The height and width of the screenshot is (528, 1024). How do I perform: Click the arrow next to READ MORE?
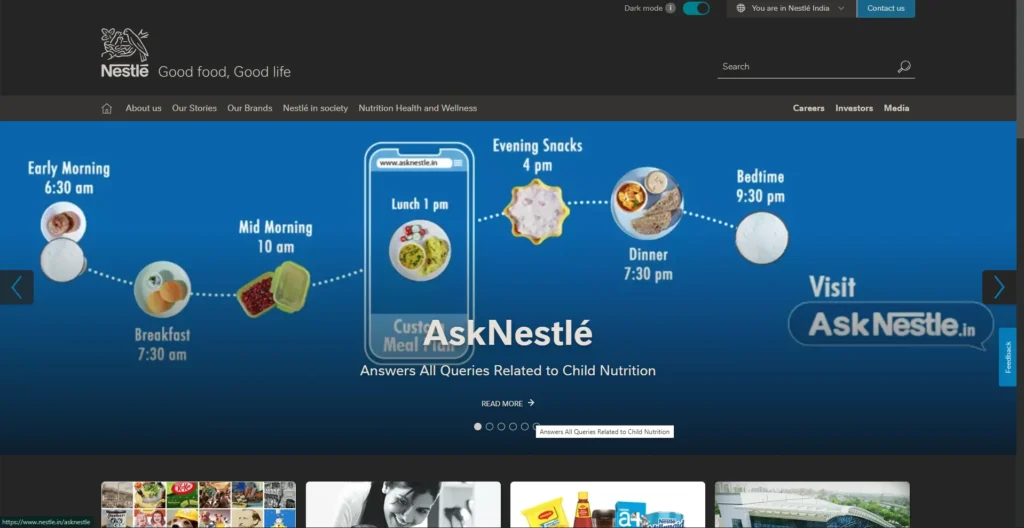[x=531, y=403]
